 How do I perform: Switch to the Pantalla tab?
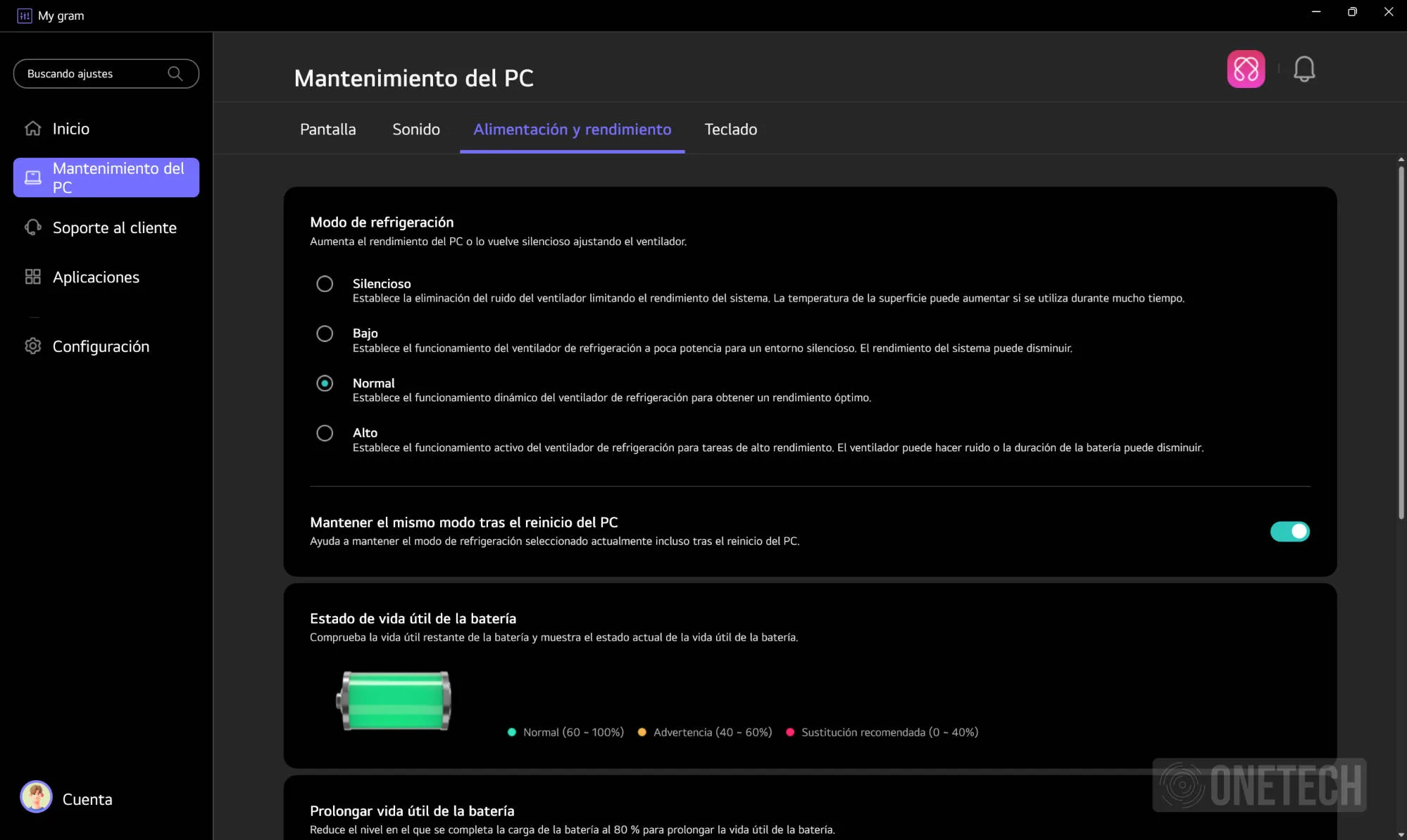(328, 129)
